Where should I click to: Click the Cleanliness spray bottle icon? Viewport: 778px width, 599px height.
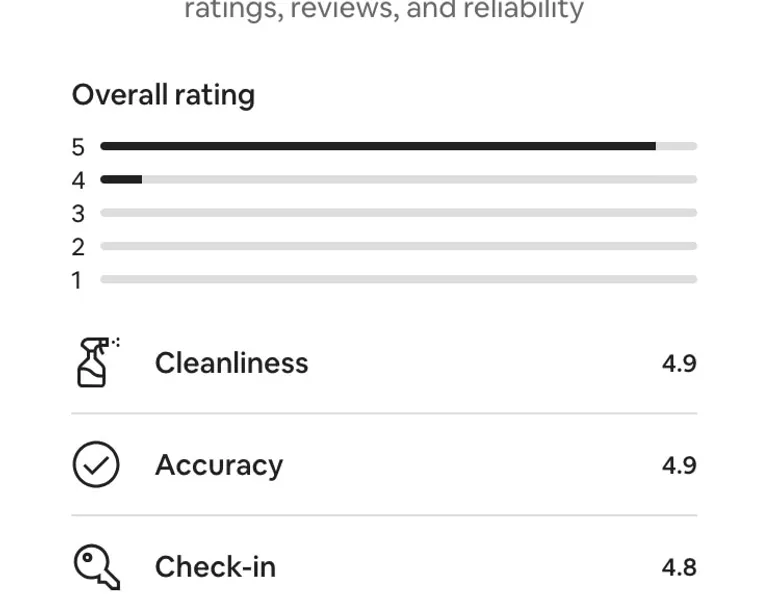click(x=95, y=362)
